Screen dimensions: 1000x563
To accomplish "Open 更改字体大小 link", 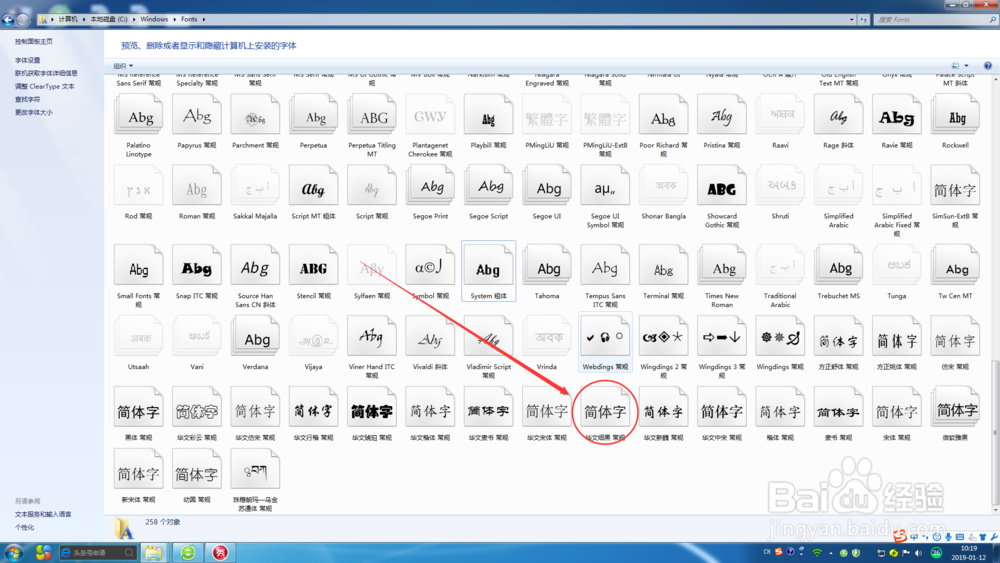I will (34, 112).
